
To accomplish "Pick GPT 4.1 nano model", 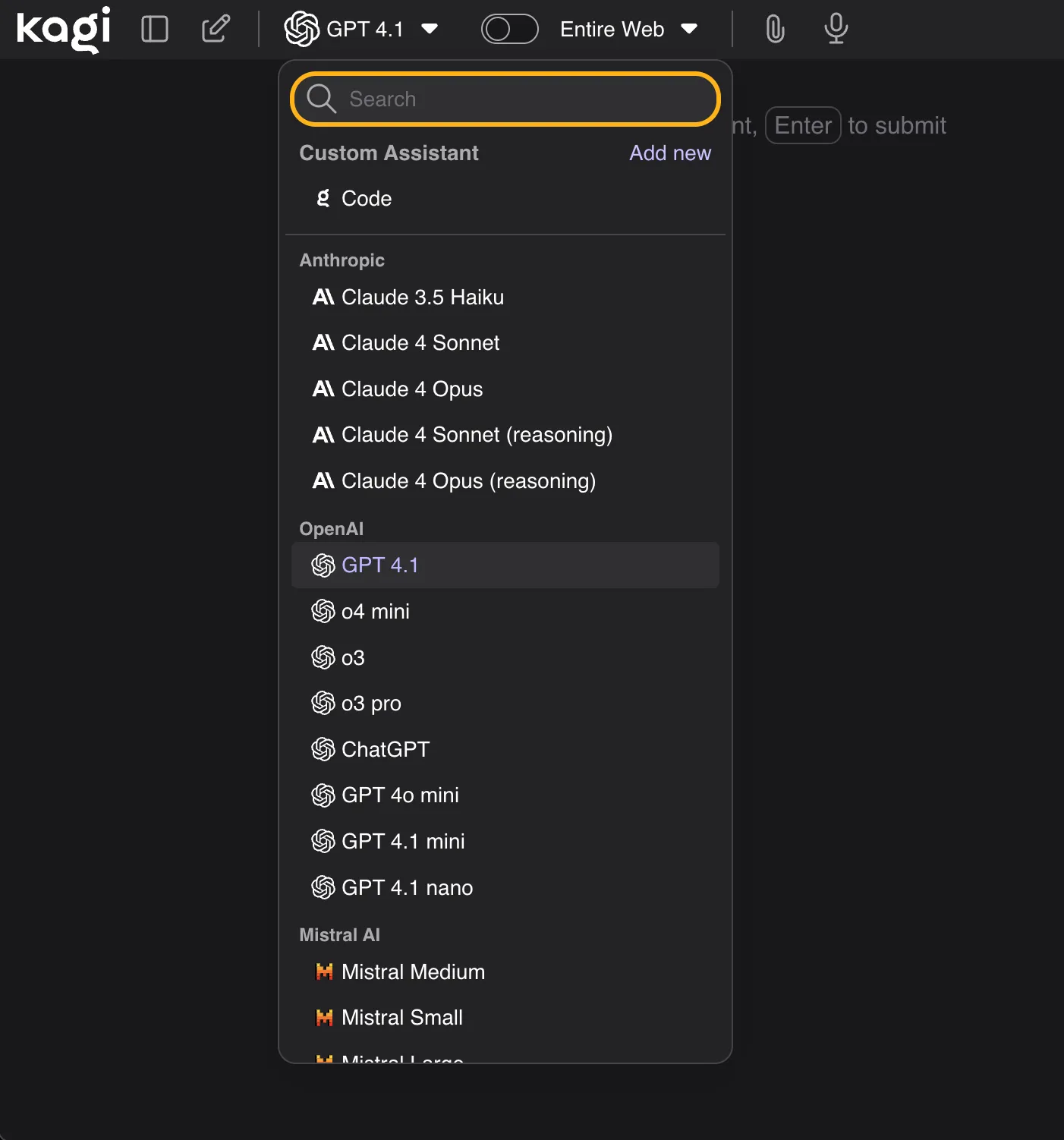I will pos(407,888).
